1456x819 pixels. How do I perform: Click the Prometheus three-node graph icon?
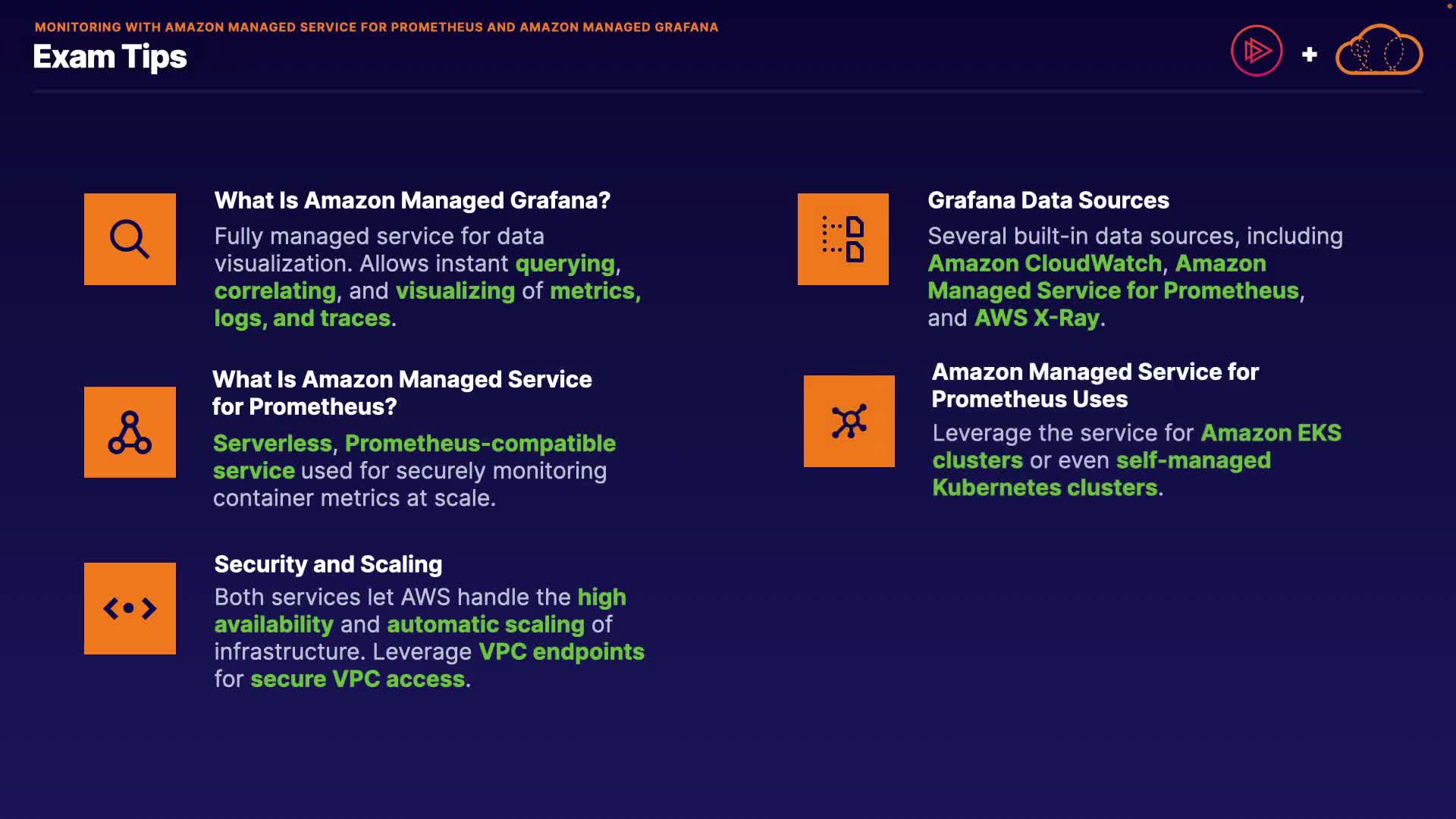[130, 432]
